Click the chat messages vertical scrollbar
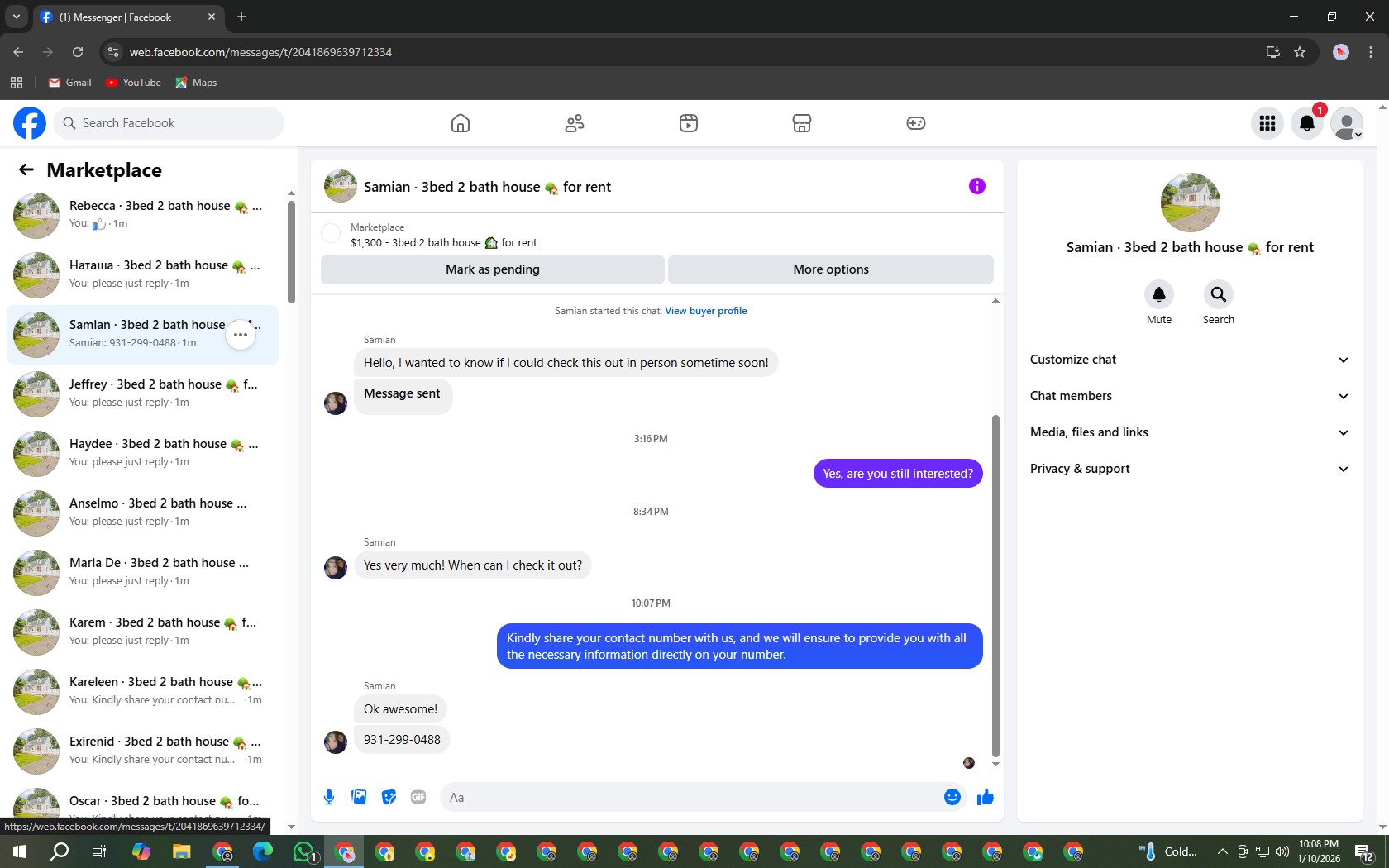Screen dimensions: 1389x868 (995, 587)
